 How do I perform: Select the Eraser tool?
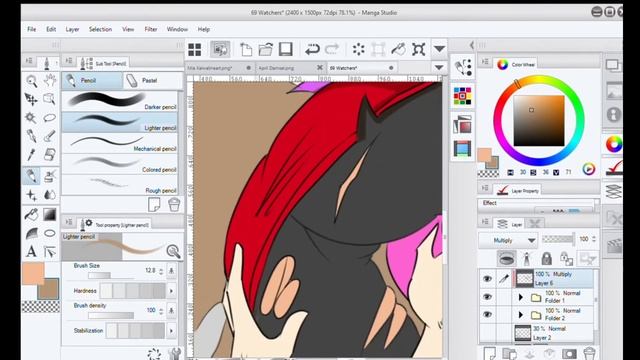click(50, 155)
